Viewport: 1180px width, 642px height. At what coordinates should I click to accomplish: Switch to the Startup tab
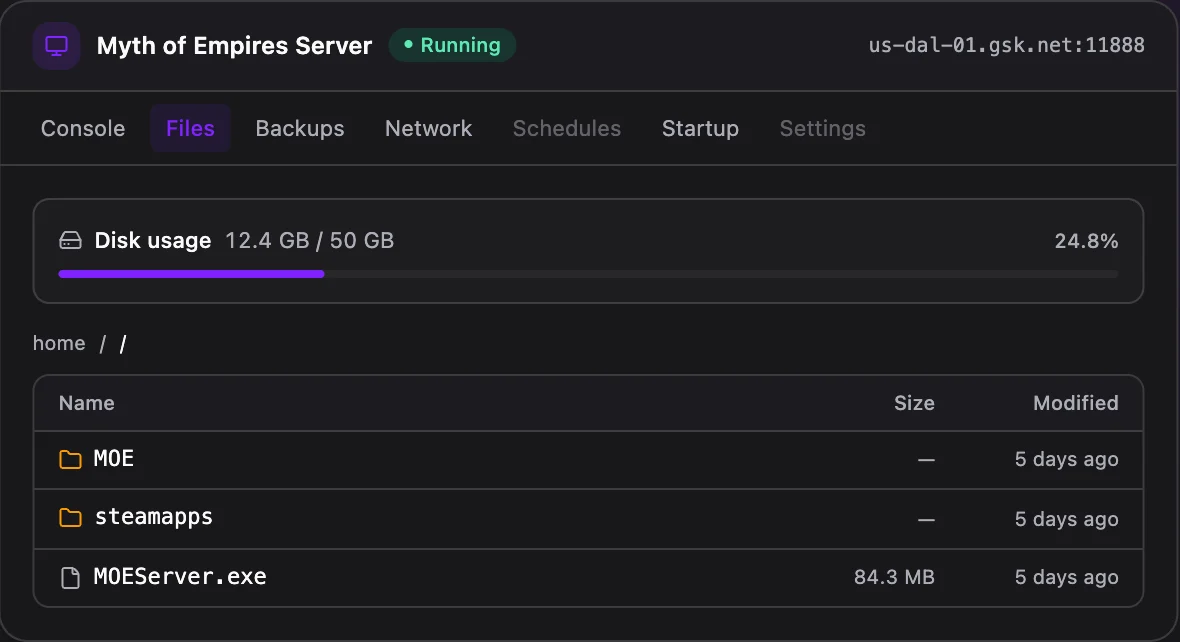(x=700, y=129)
